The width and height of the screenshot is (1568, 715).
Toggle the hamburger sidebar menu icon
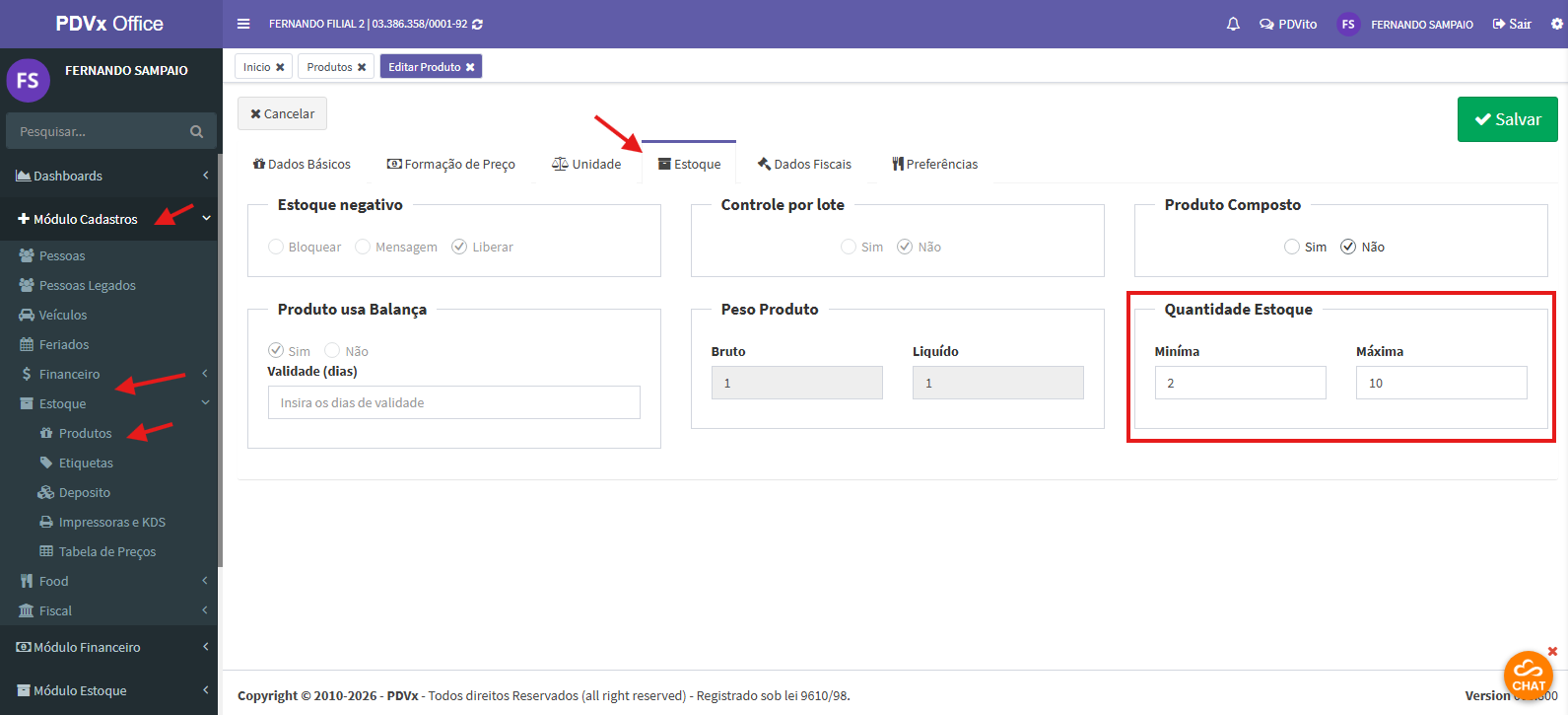click(243, 24)
